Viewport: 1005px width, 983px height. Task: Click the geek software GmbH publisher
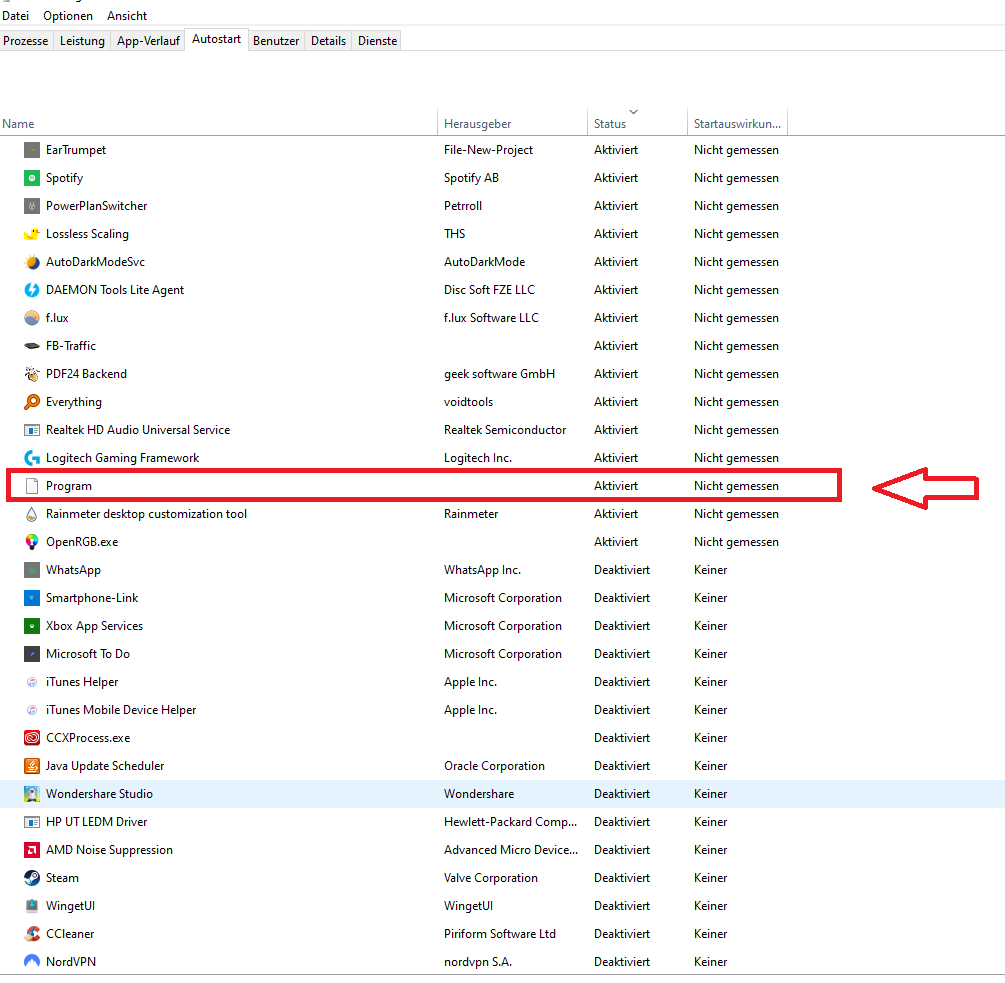tap(499, 374)
